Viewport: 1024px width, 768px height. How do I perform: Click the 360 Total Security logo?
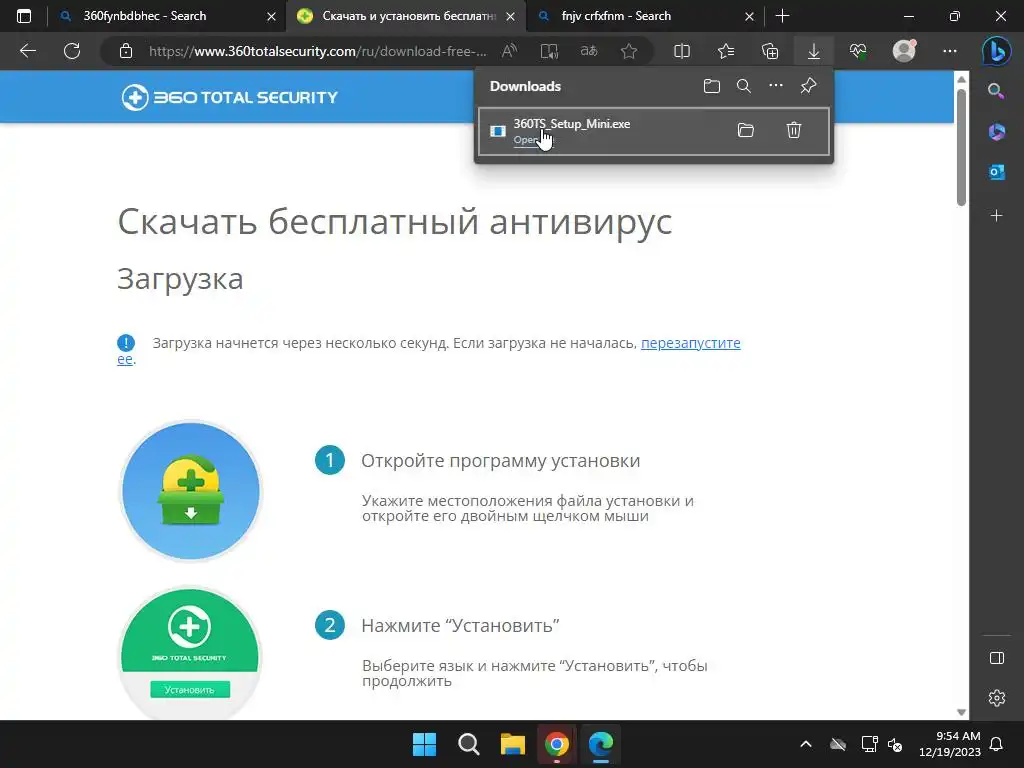[x=230, y=97]
